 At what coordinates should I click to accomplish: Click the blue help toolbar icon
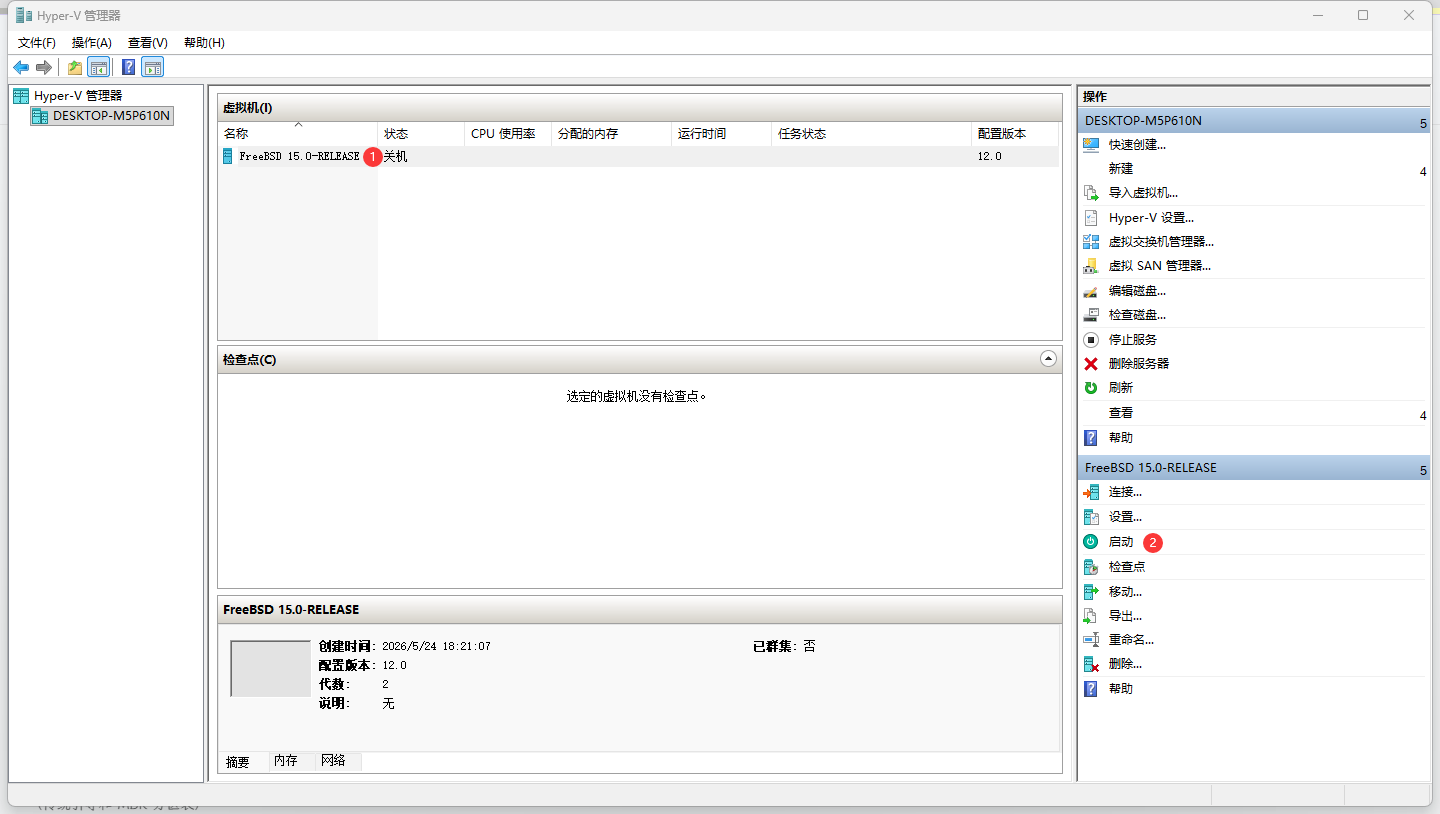click(x=128, y=67)
